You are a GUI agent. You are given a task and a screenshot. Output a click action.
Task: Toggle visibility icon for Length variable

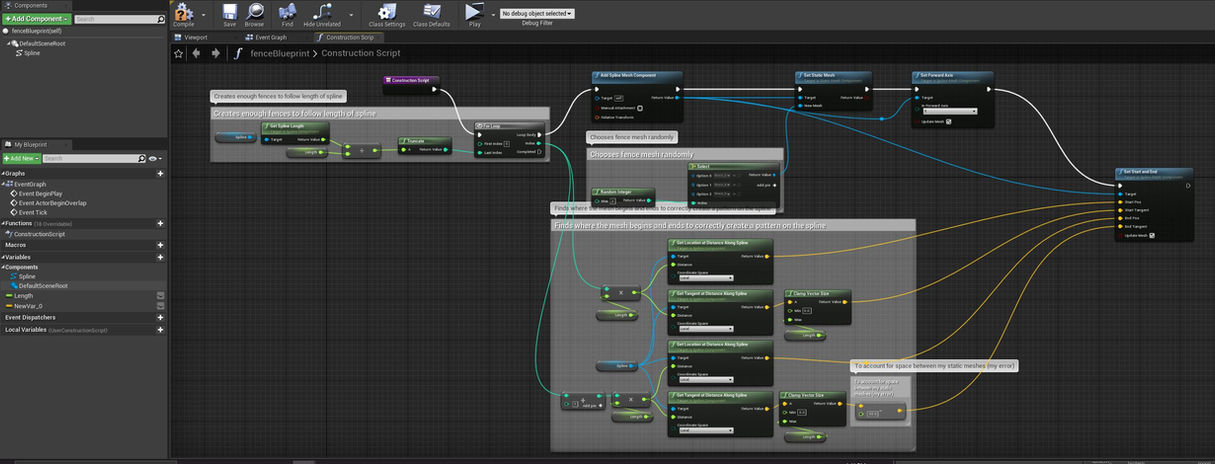pyautogui.click(x=160, y=296)
